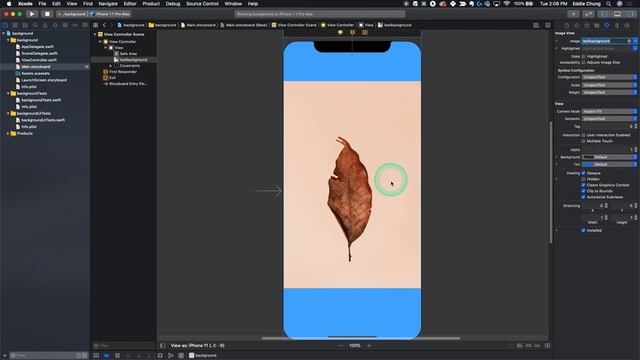Viewport: 640px width, 360px height.
Task: Open the Image name combo box arrow
Action: 635,41
